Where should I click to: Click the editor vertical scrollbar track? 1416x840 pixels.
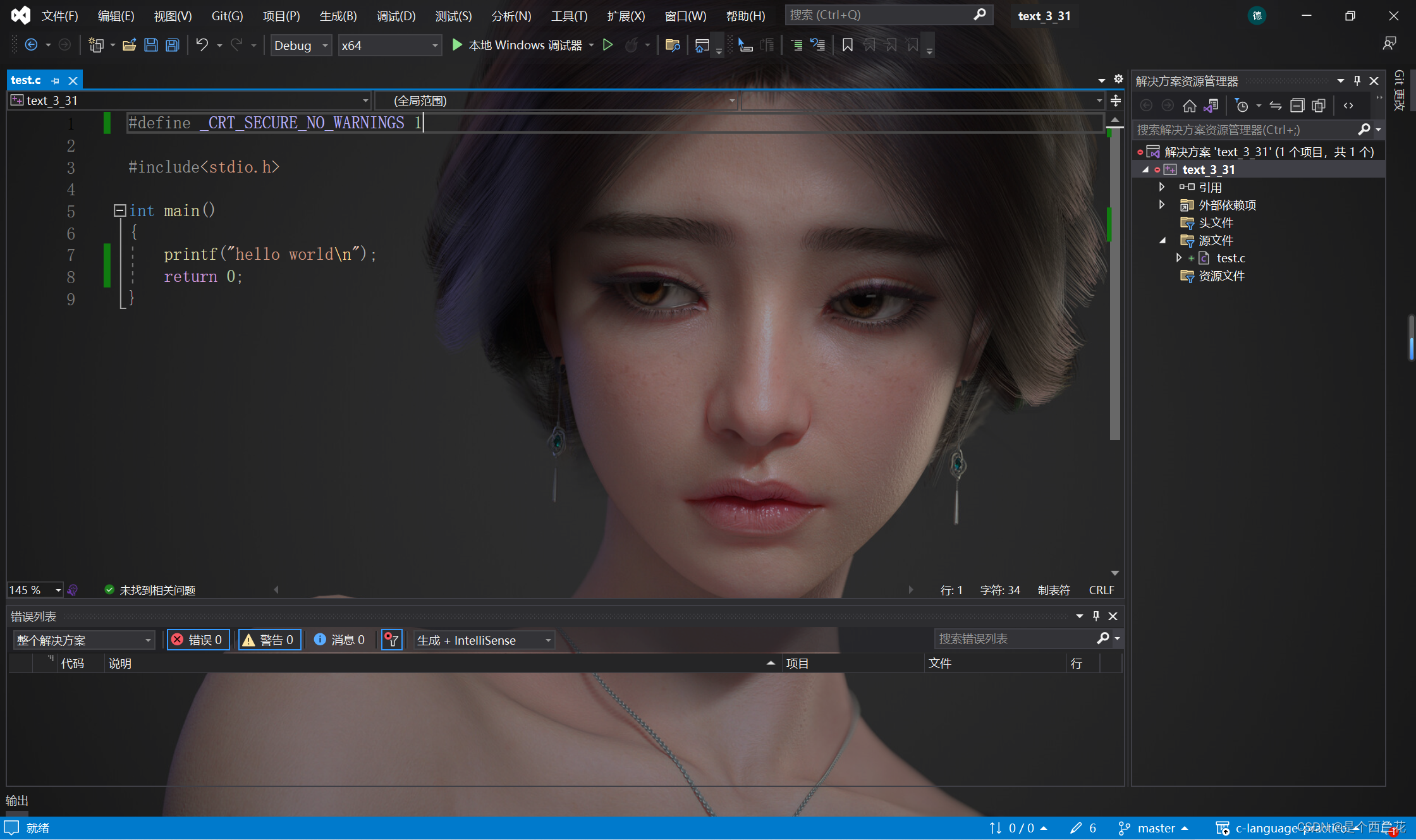point(1114,506)
